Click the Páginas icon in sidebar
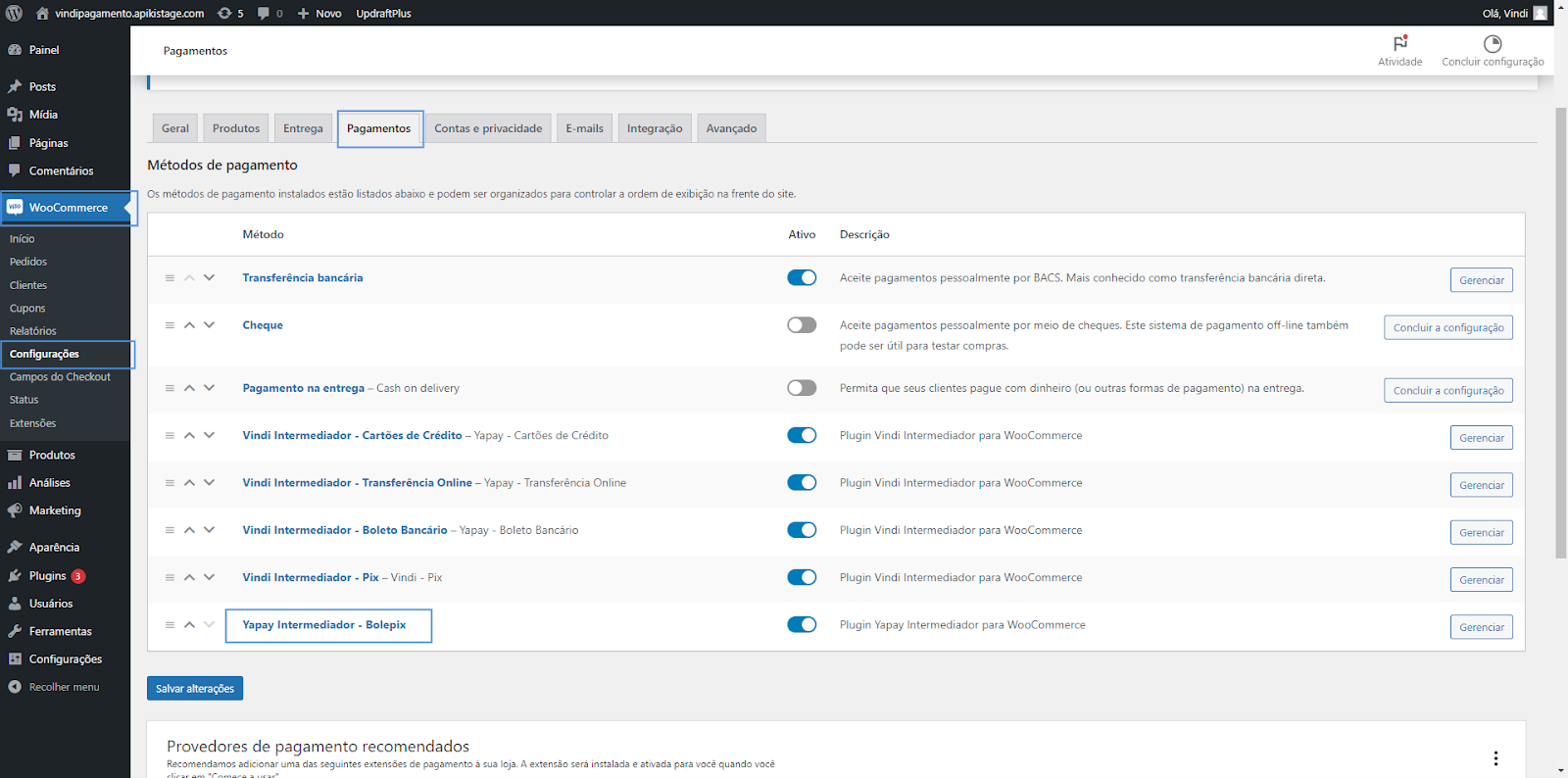1568x778 pixels. [x=15, y=143]
